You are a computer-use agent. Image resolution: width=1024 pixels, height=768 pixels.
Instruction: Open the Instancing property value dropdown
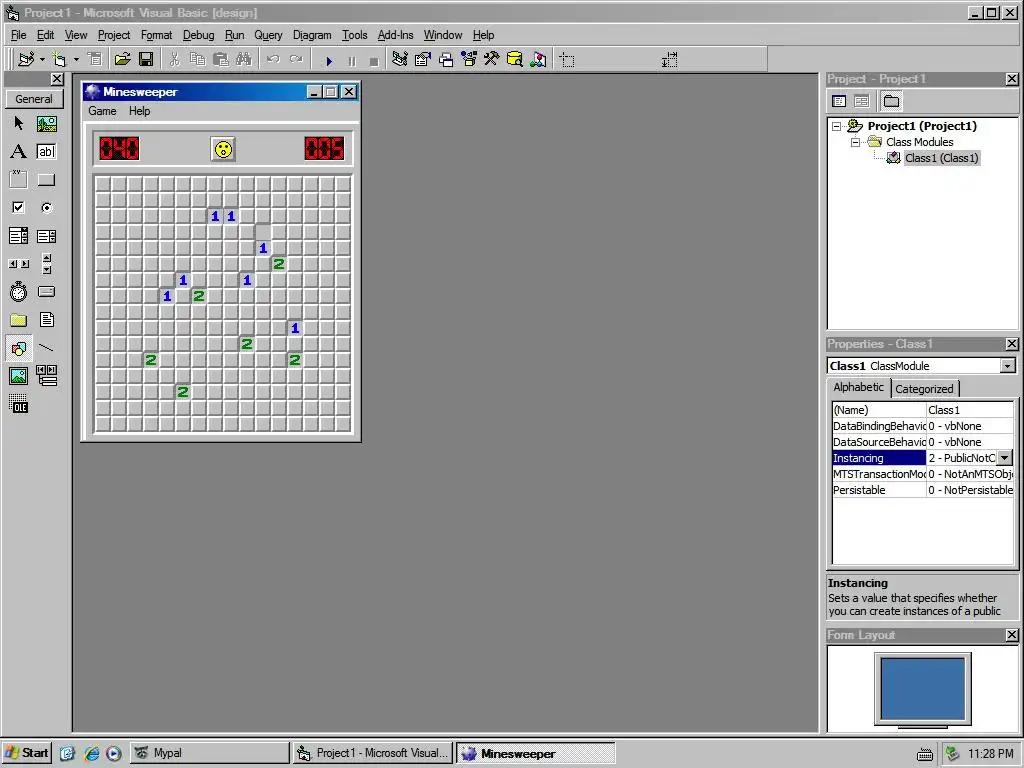1005,458
